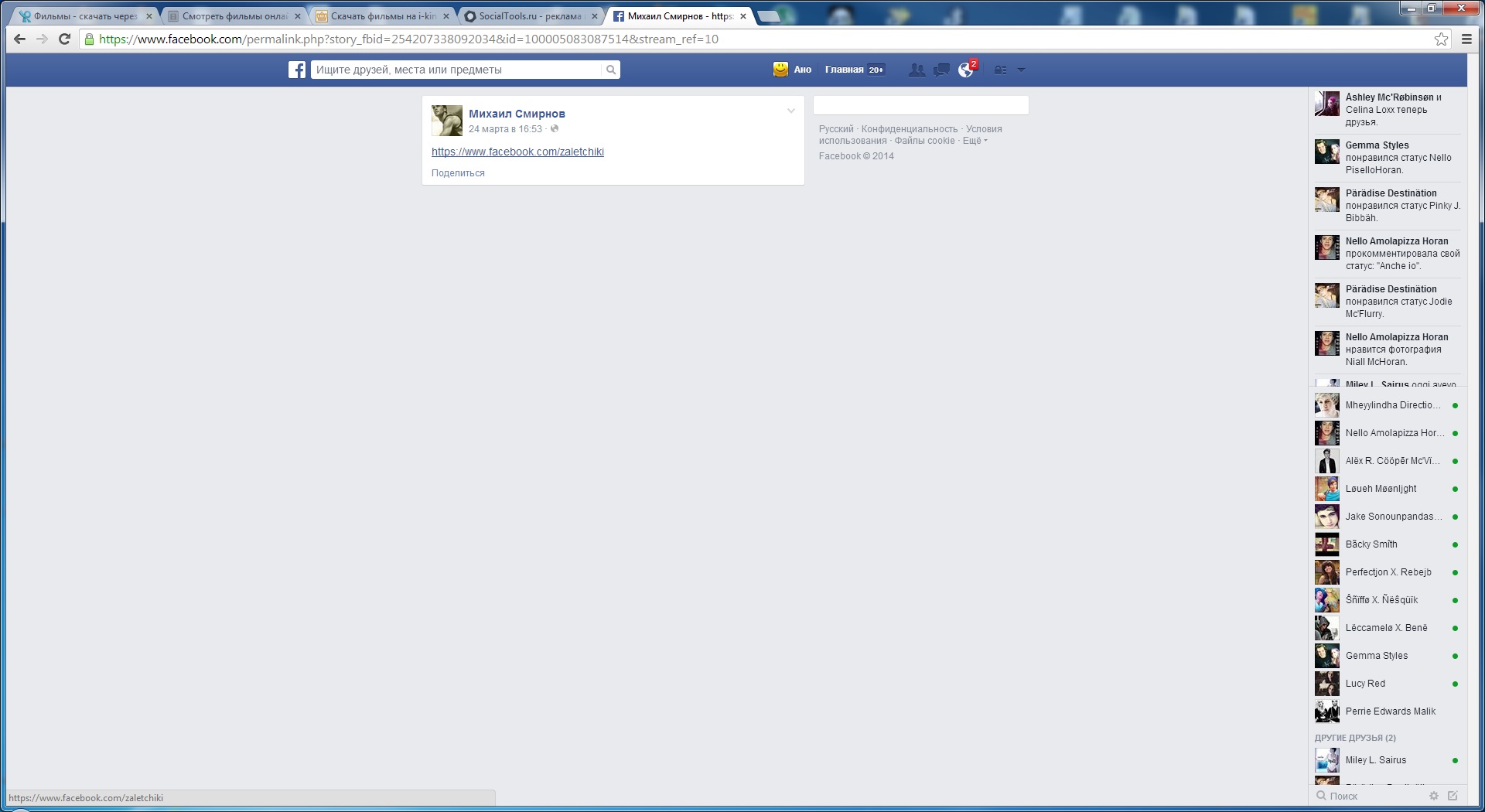1485x812 pixels.
Task: Chat with Mheyylindha Directio…
Action: (1388, 405)
